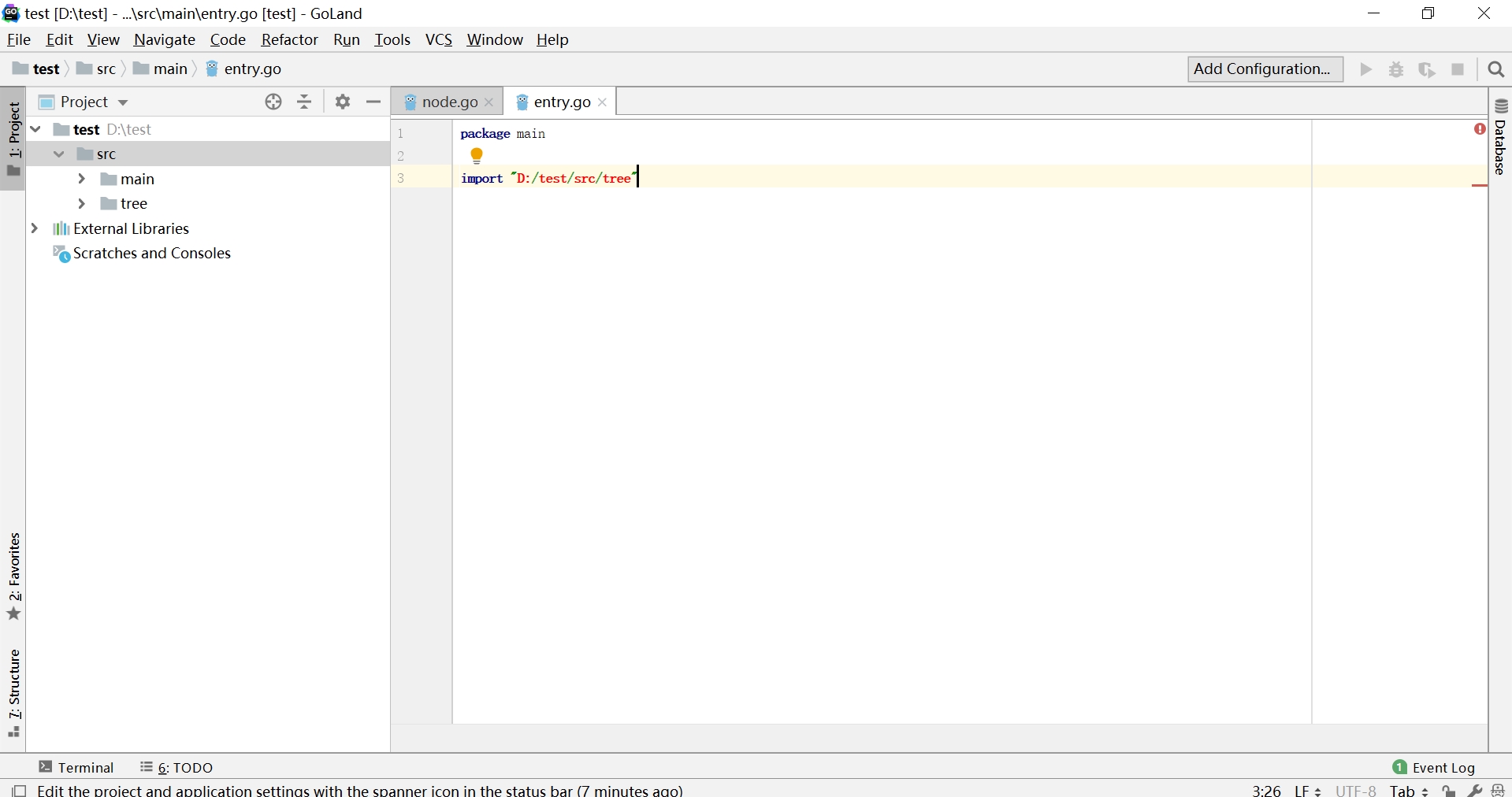Viewport: 1512px width, 797px height.
Task: Open the Window menu
Action: point(495,39)
